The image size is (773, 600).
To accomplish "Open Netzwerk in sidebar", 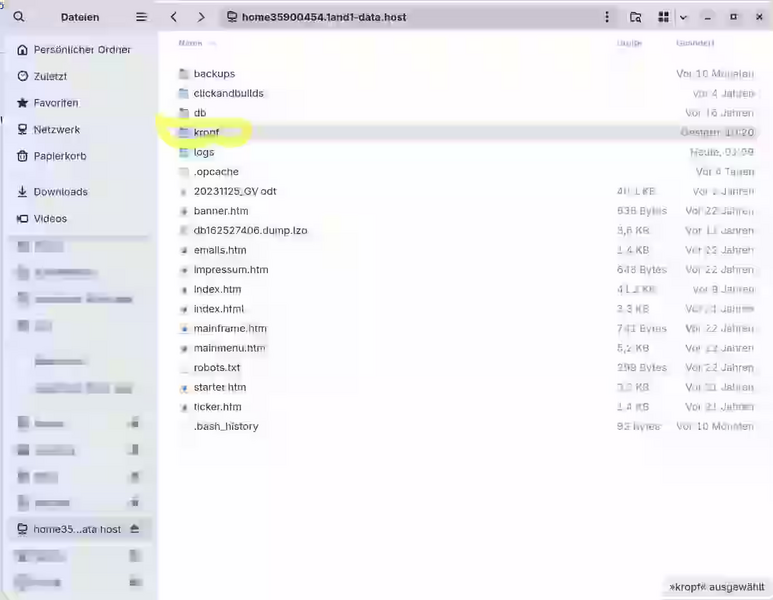I will pos(79,130).
